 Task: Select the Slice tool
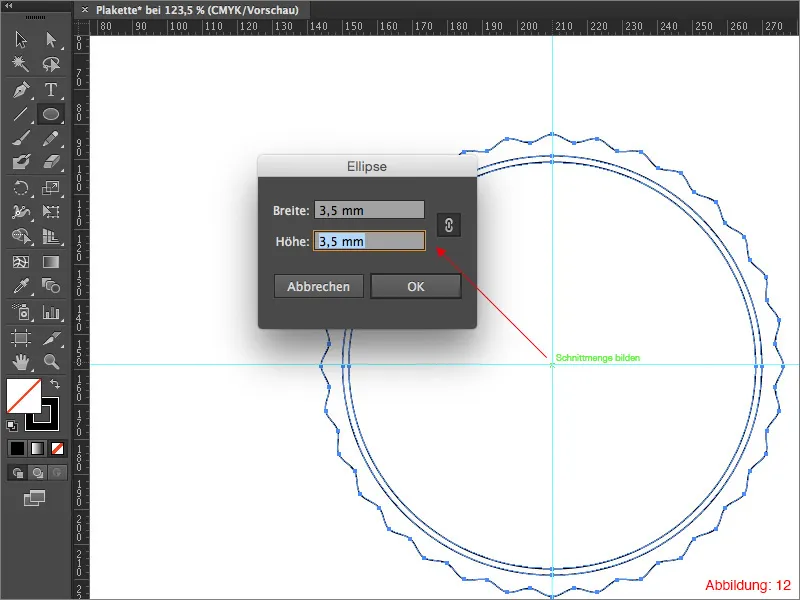click(51, 338)
